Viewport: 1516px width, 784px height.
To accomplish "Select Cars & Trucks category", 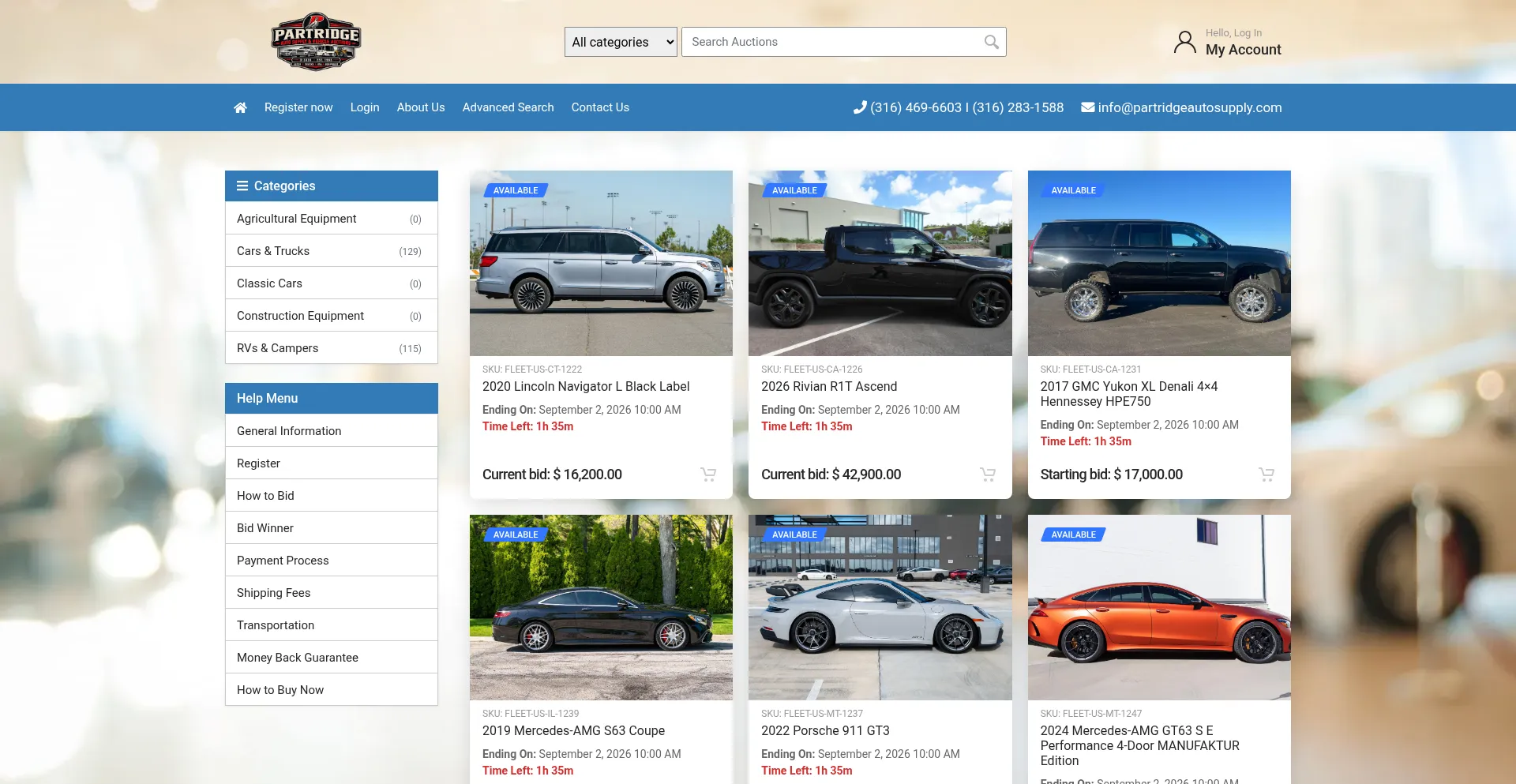I will pyautogui.click(x=332, y=251).
